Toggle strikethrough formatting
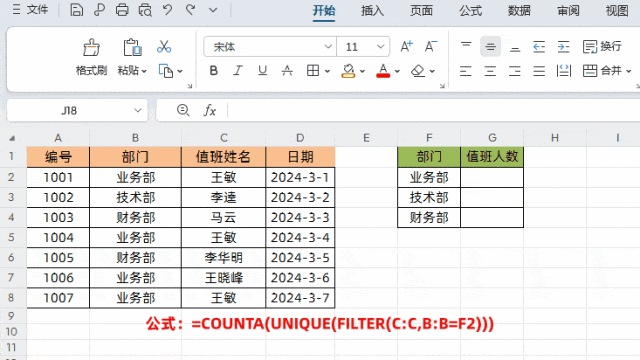This screenshot has height=360, width=640. tap(287, 71)
